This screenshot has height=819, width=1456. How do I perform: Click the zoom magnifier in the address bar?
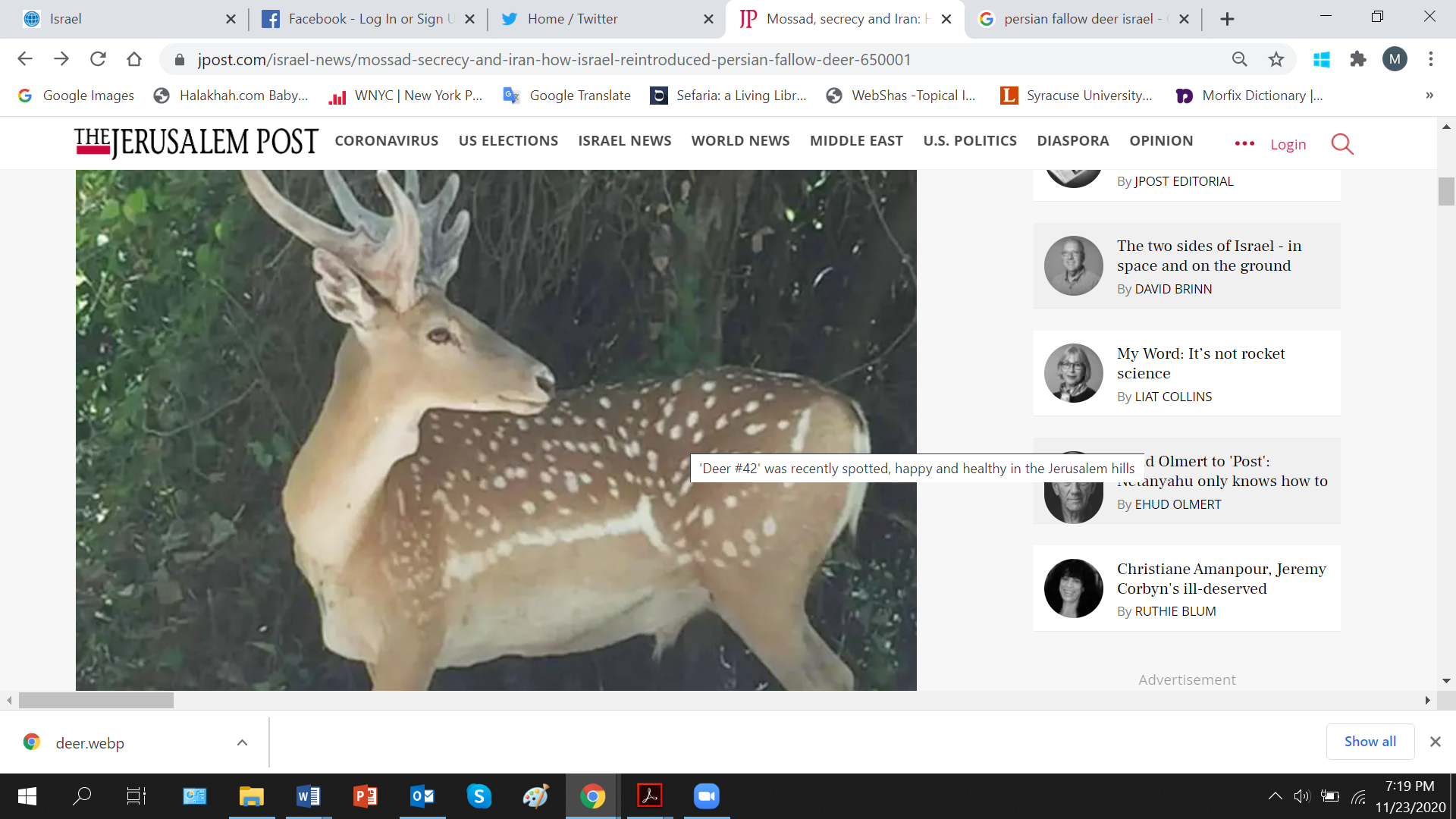click(x=1239, y=59)
